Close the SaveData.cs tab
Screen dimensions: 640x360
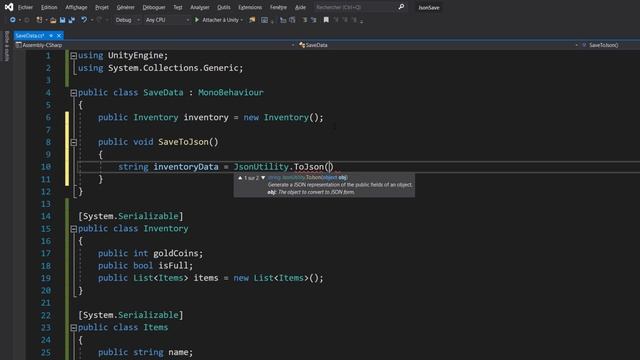point(59,36)
